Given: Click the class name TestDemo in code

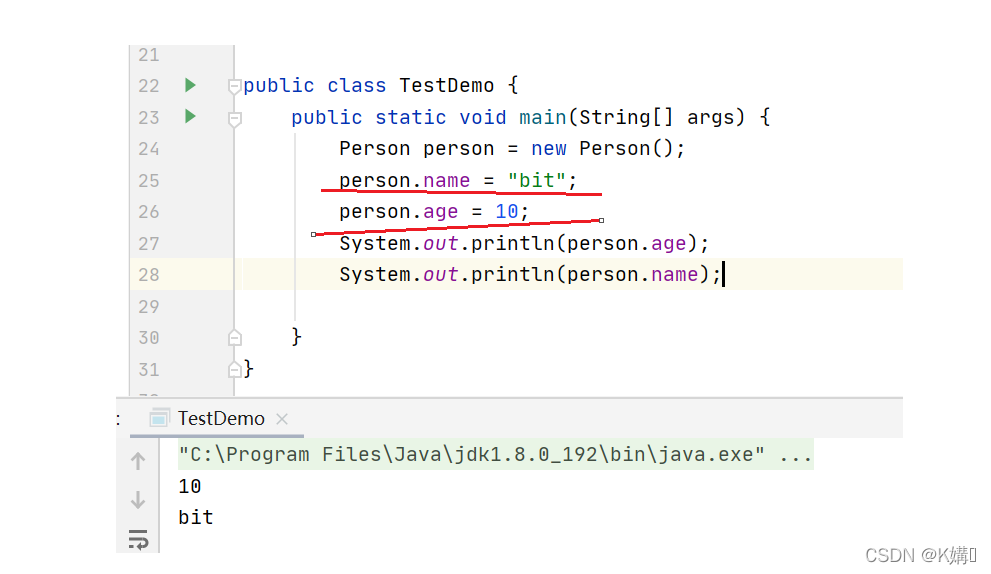Looking at the screenshot, I should [x=447, y=85].
